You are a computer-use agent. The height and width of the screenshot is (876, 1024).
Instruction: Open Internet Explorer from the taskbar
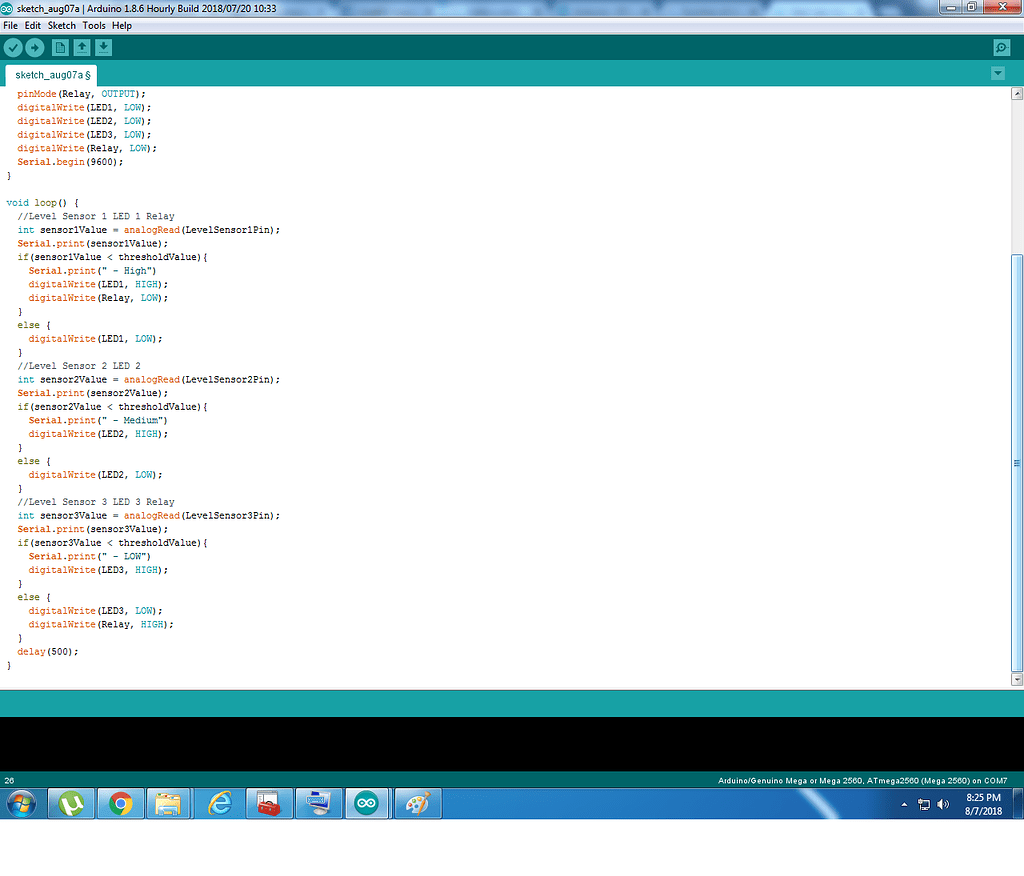coord(220,803)
